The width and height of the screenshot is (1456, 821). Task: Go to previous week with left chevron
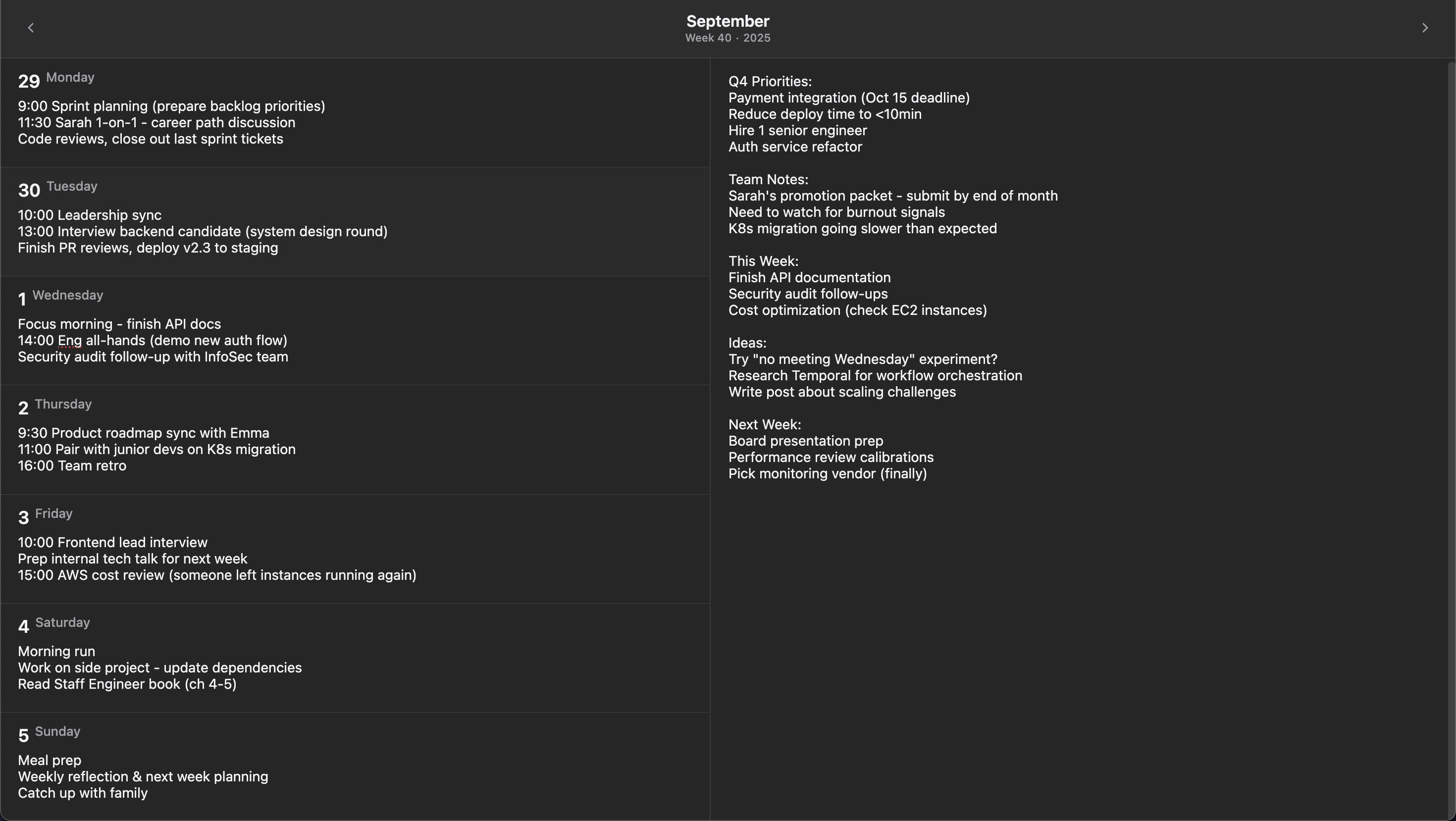(x=31, y=28)
